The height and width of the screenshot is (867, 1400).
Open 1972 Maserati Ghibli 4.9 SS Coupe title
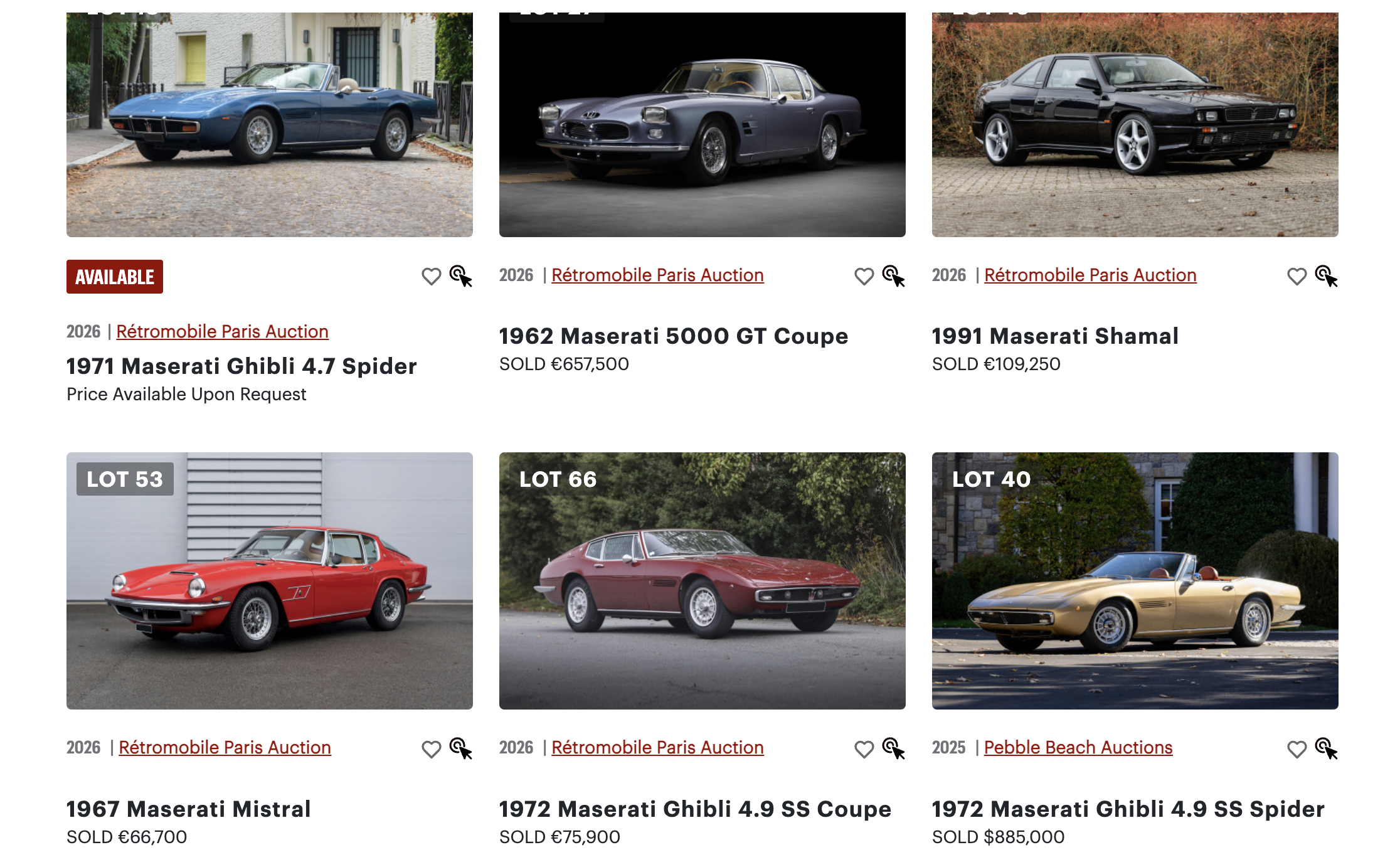pyautogui.click(x=695, y=809)
